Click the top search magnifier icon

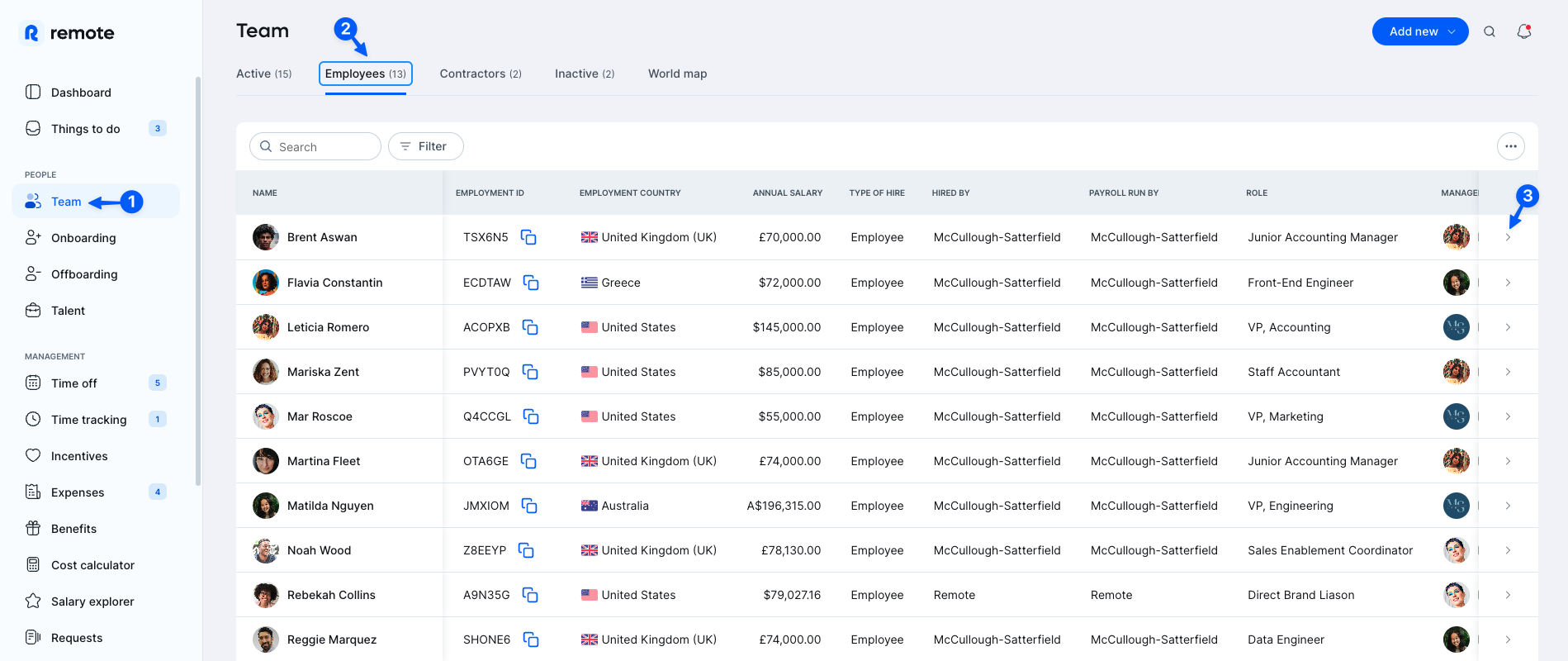click(x=1490, y=31)
